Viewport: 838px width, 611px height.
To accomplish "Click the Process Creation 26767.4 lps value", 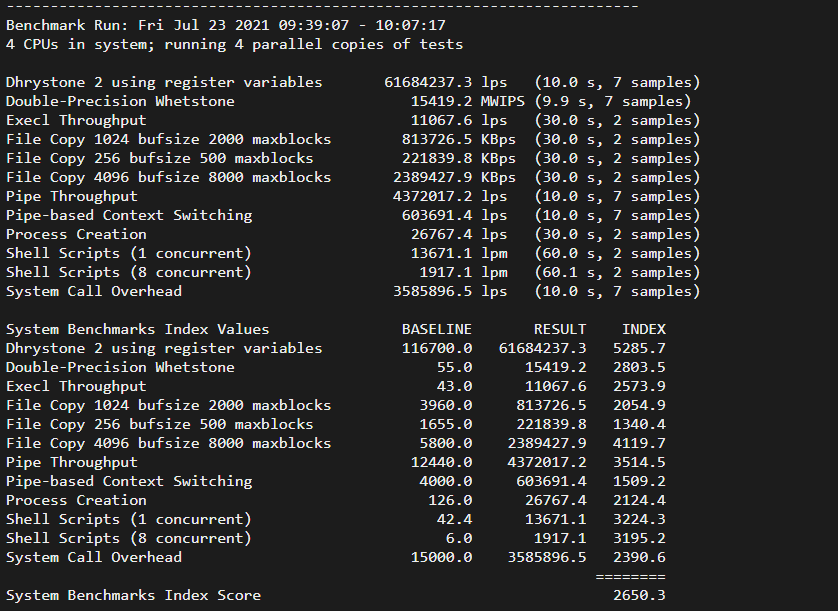I will (459, 234).
